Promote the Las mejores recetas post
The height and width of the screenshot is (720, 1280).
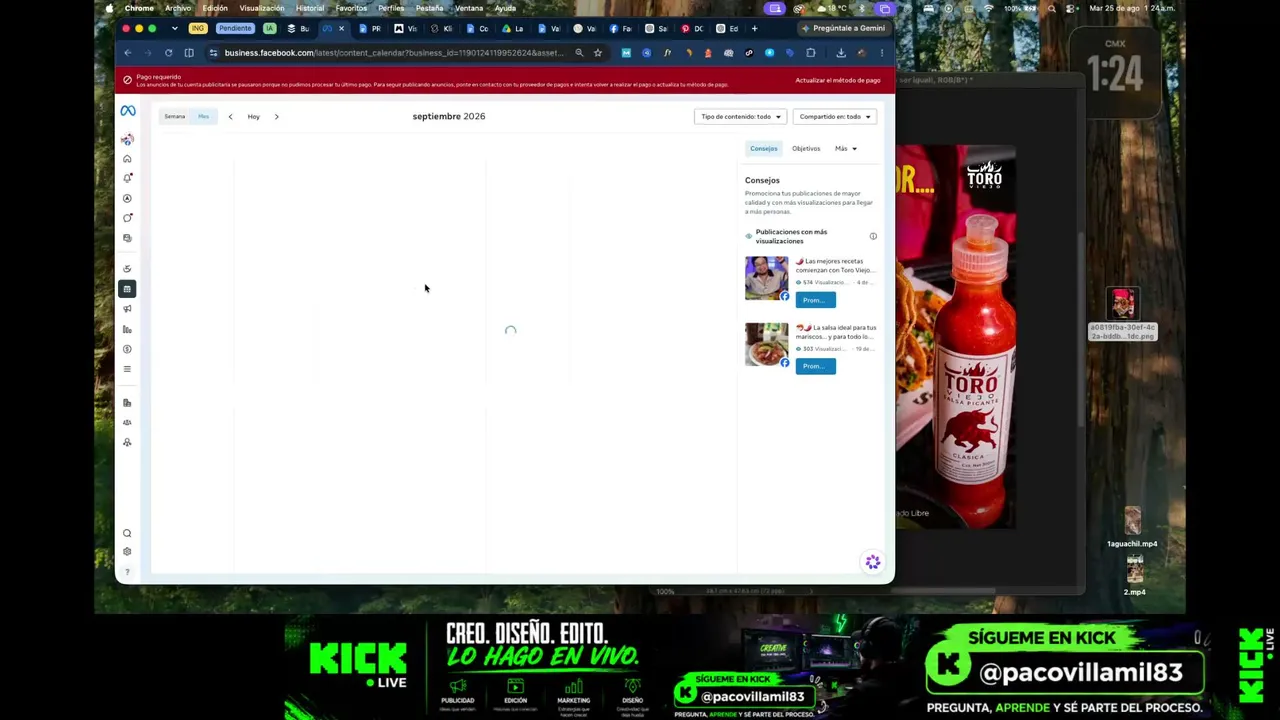coord(815,300)
